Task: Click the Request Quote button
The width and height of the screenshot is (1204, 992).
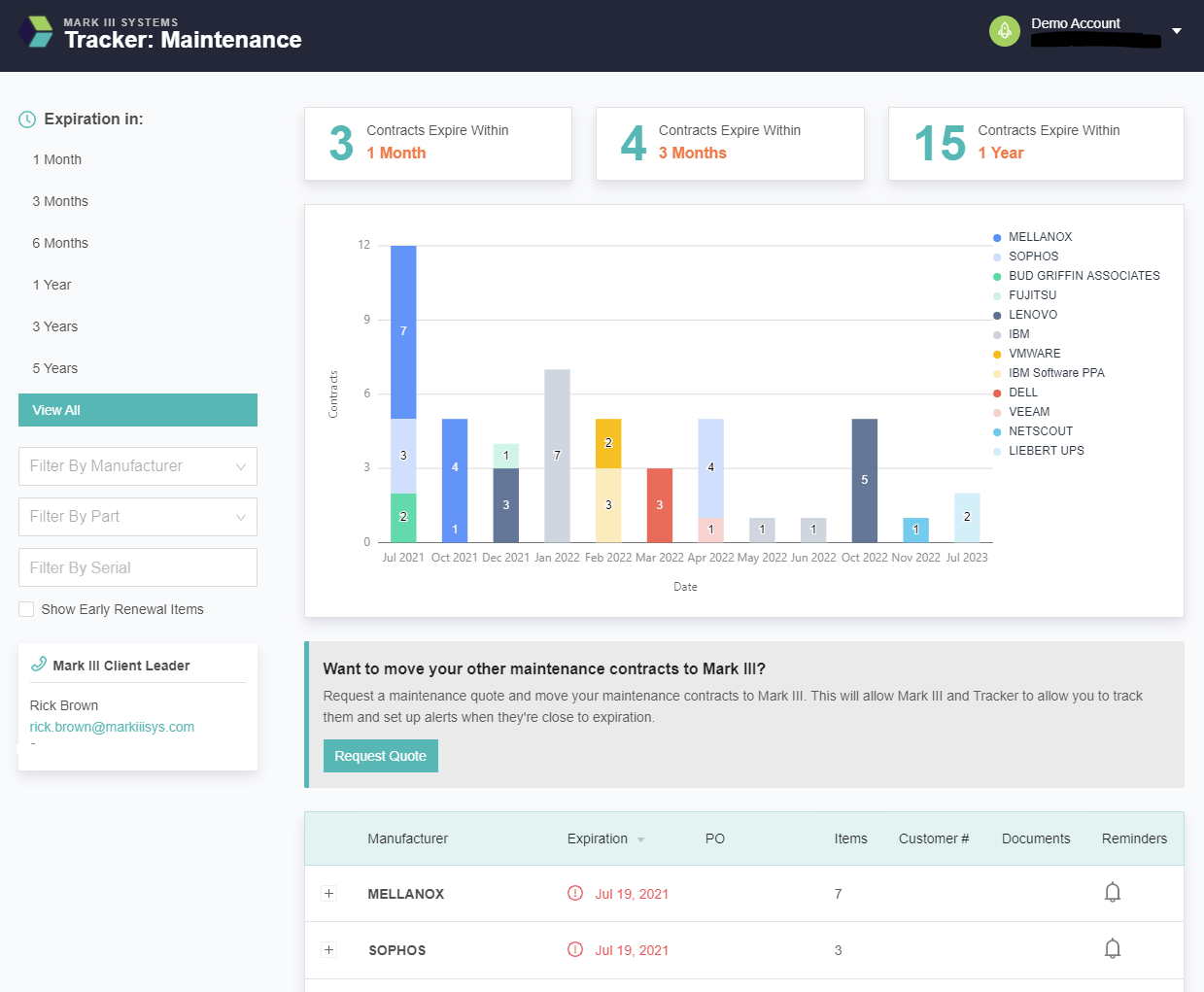Action: [380, 755]
